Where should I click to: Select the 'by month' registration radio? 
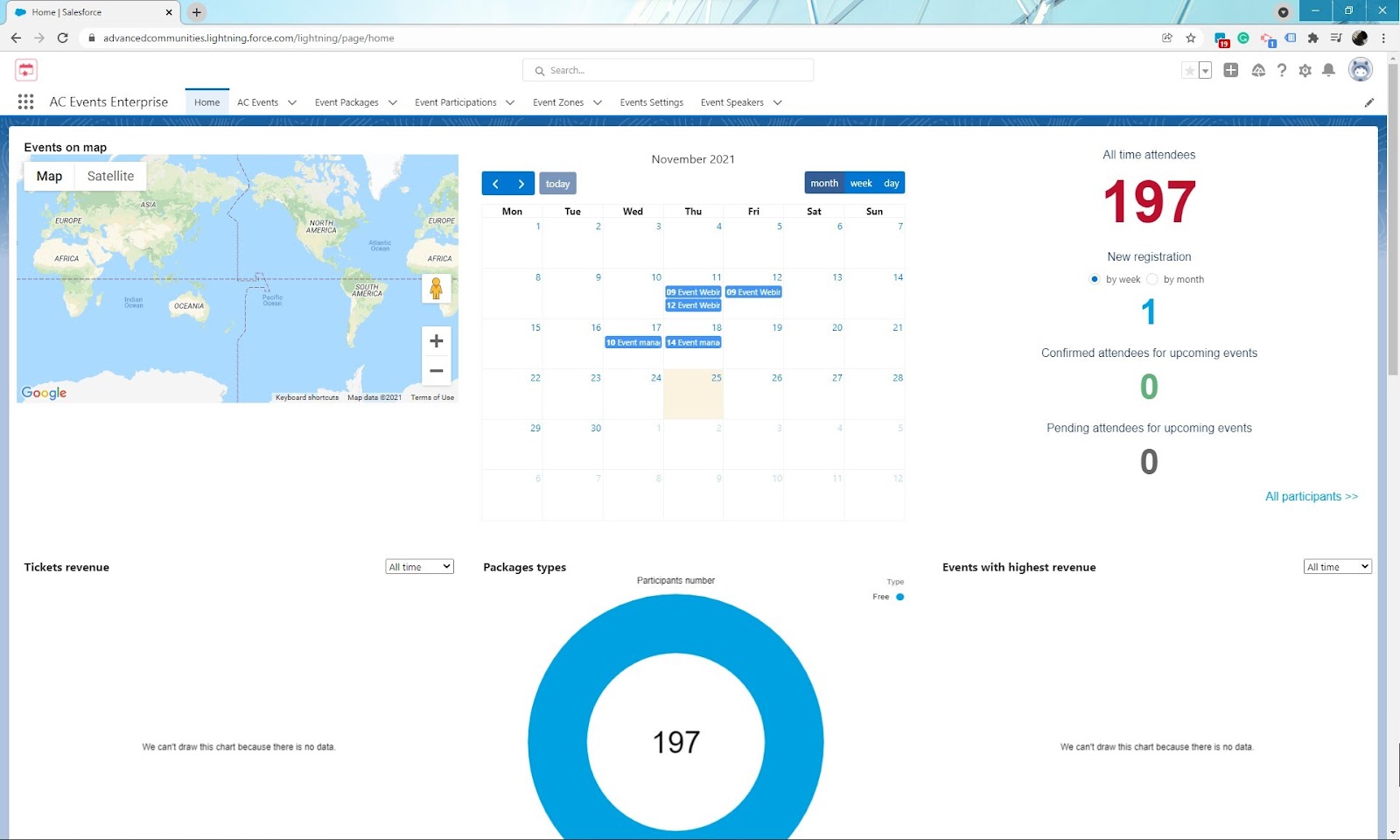click(x=1152, y=279)
